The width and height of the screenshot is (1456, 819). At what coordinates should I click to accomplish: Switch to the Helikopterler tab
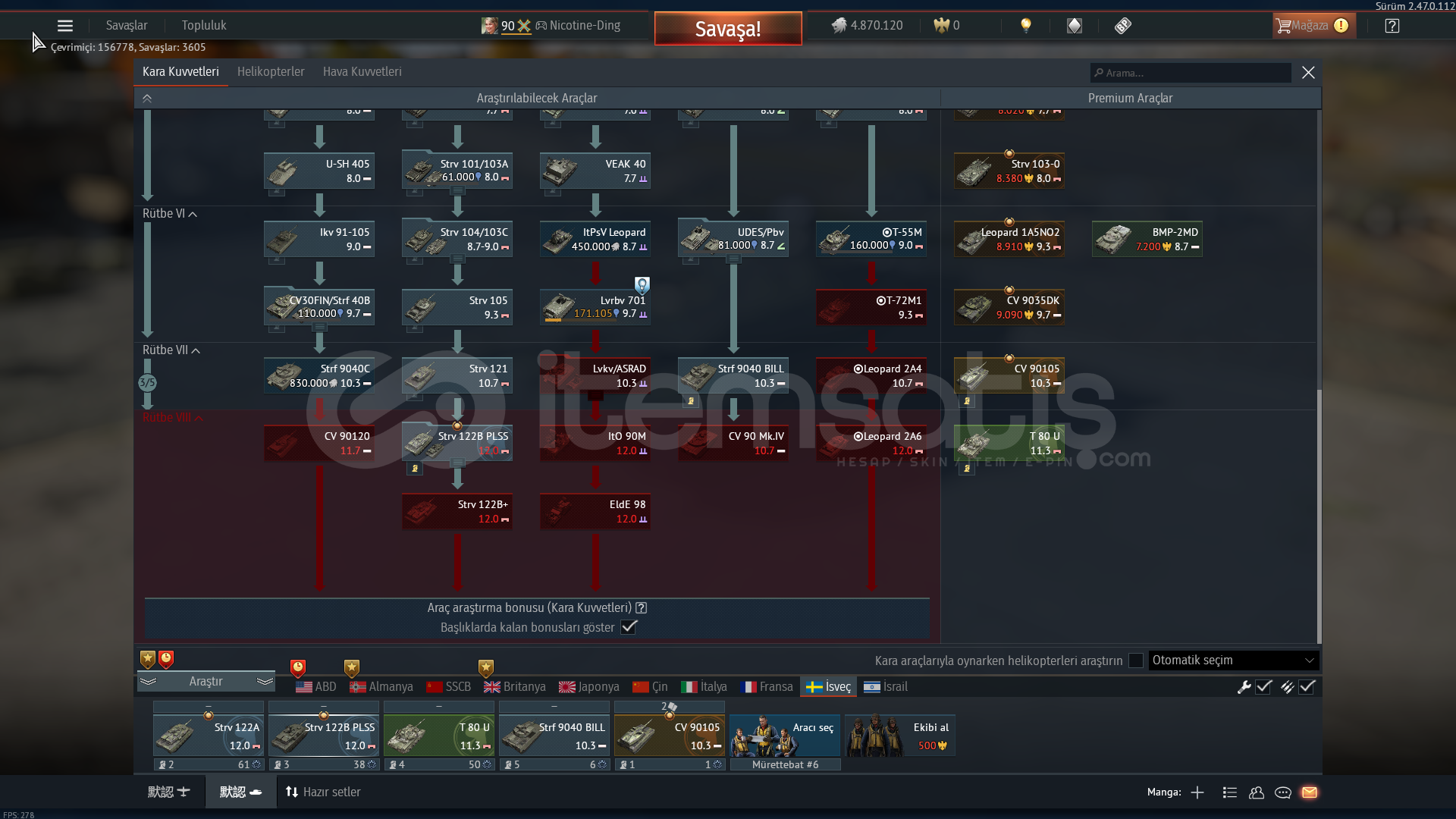tap(271, 71)
